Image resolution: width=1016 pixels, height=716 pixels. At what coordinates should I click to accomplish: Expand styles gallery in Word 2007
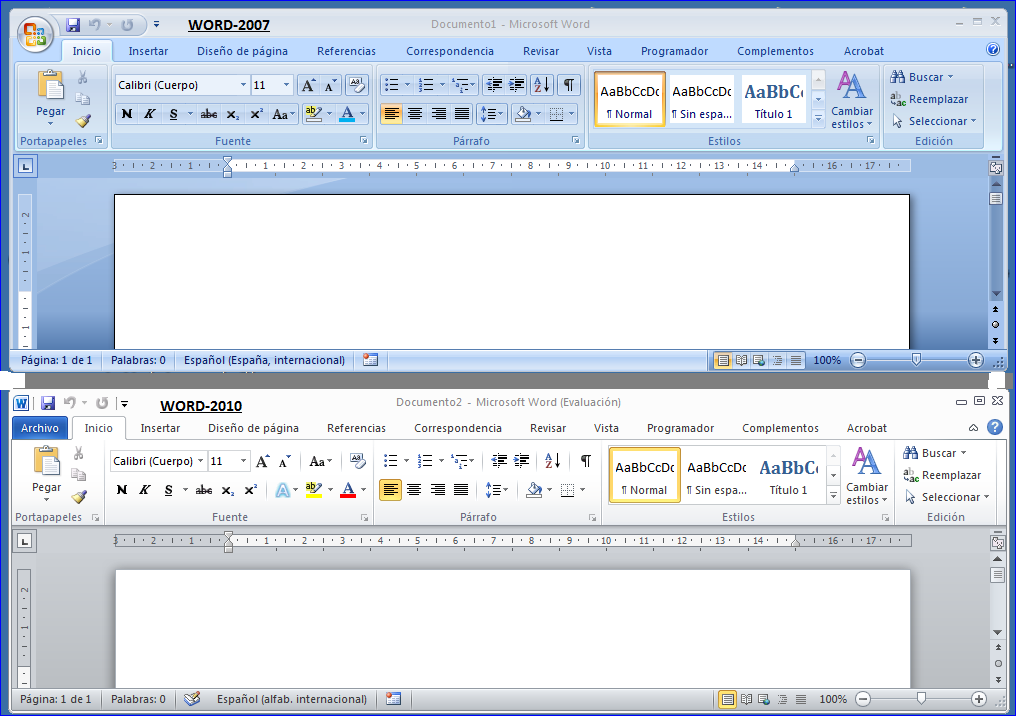pyautogui.click(x=818, y=118)
